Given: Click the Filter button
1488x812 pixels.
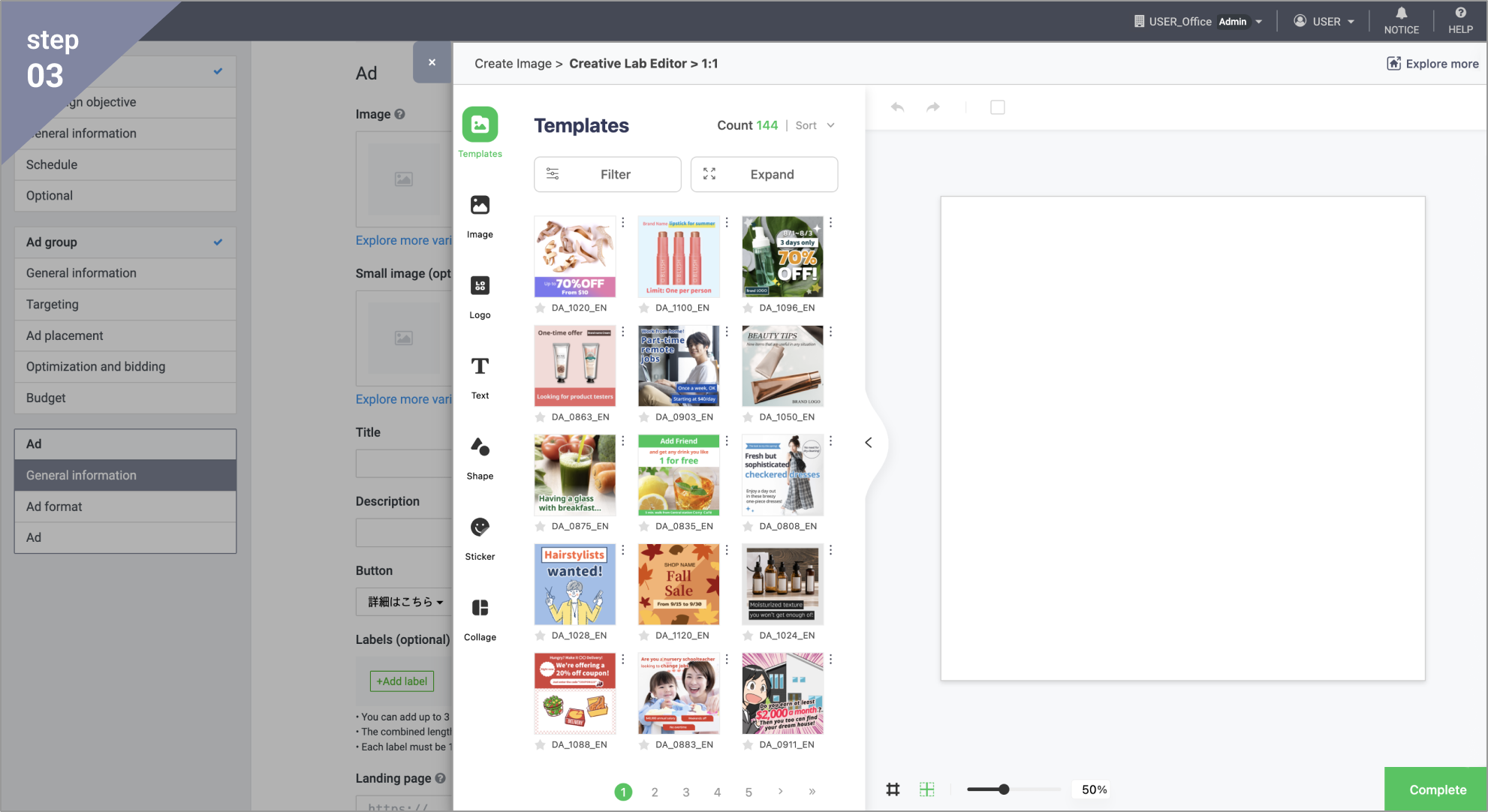Looking at the screenshot, I should (x=607, y=174).
